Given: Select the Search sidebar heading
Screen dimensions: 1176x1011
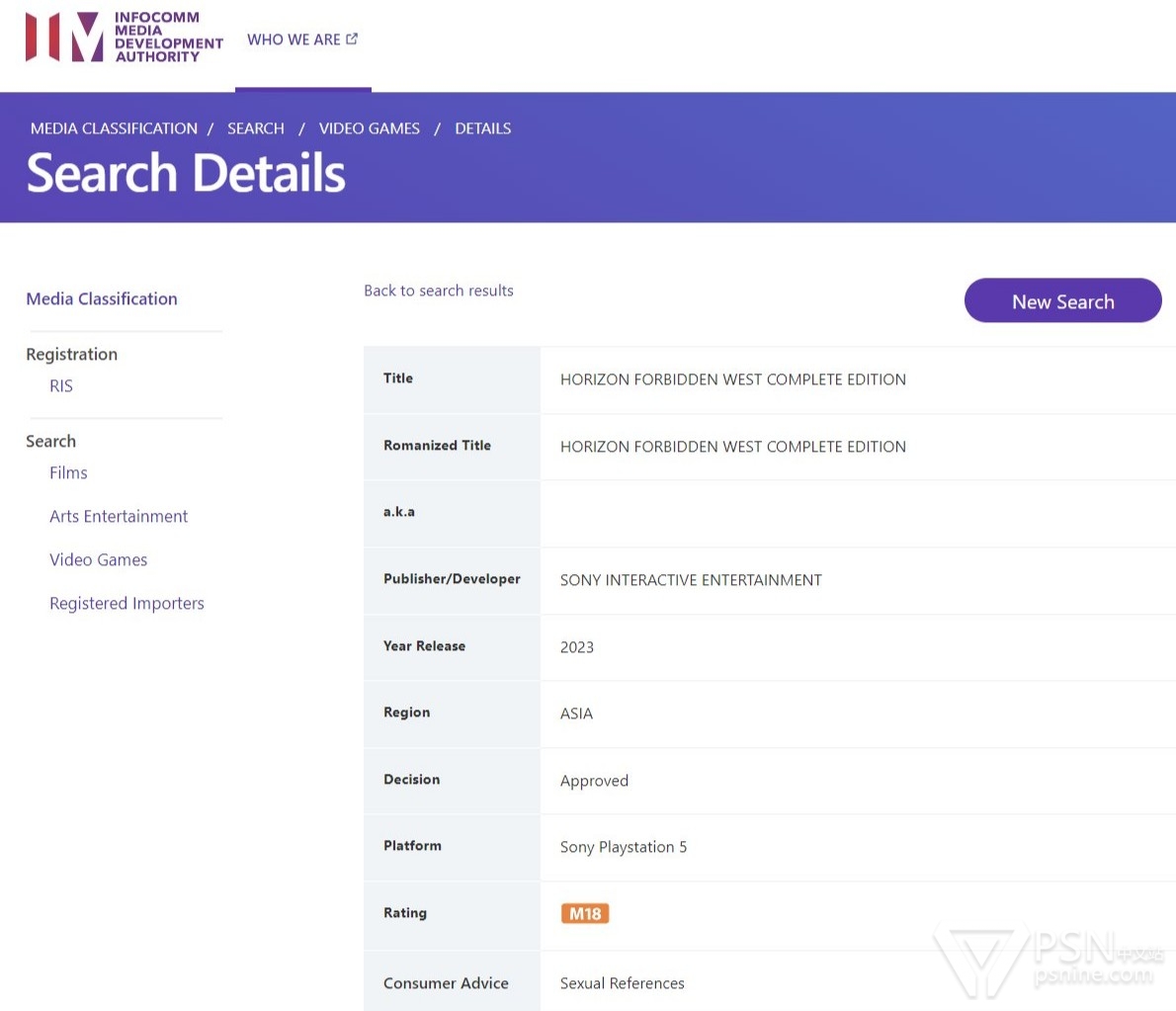Looking at the screenshot, I should [51, 441].
